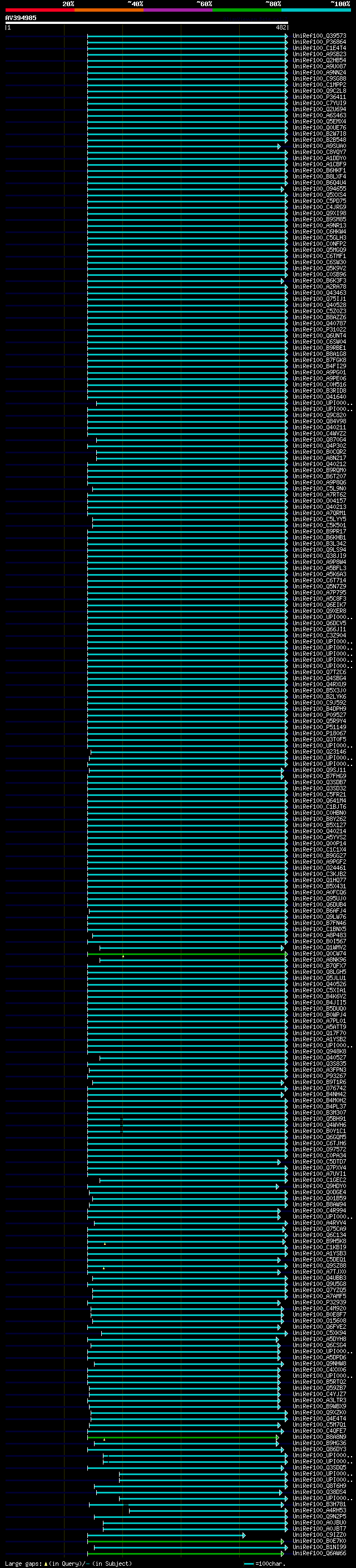Screen dimensions: 356x1568
Task: Select the UniRef100_O15608 label
Action: [319, 1320]
